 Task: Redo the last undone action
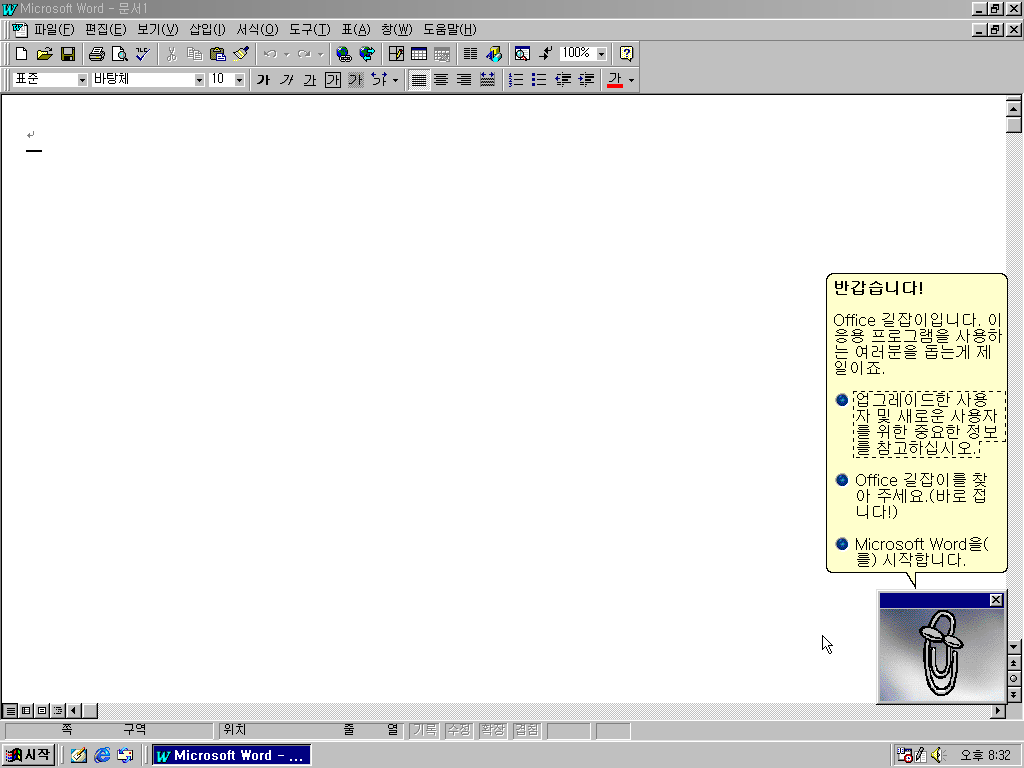click(x=304, y=54)
